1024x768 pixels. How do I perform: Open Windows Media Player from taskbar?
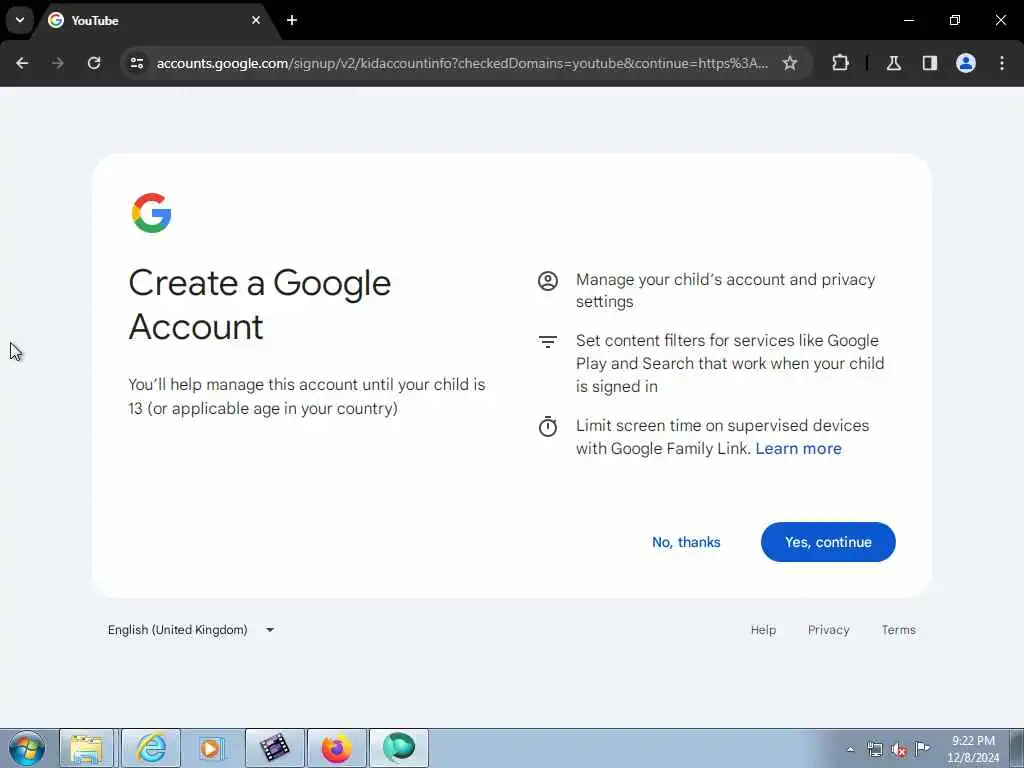tap(211, 748)
